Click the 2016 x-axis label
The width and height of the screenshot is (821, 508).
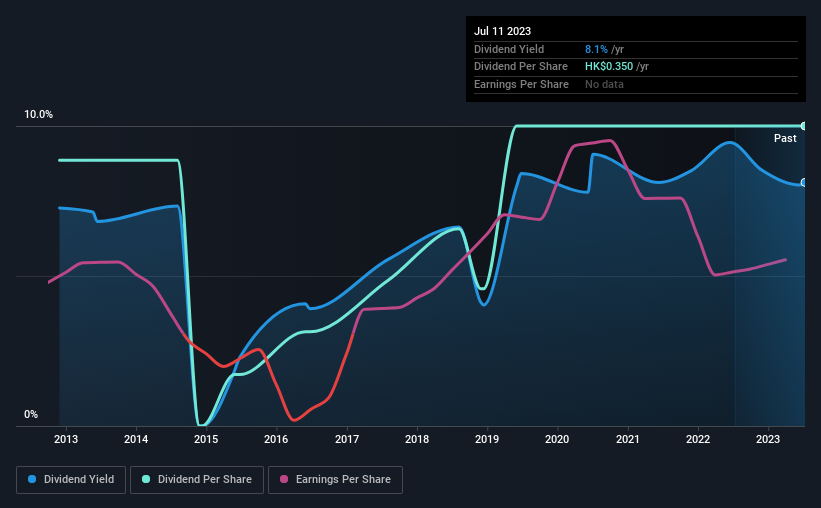276,439
